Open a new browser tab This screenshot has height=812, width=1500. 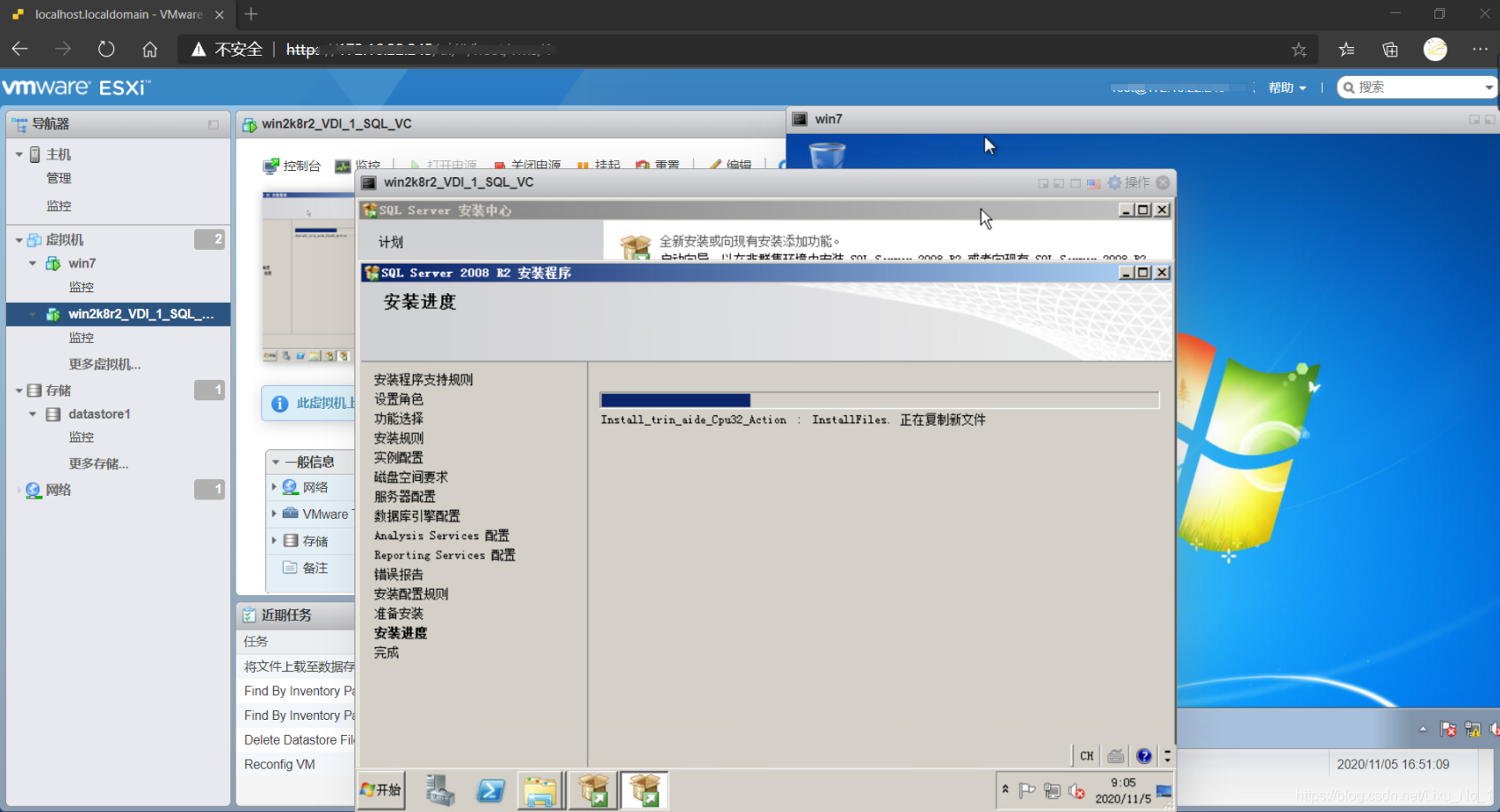251,14
